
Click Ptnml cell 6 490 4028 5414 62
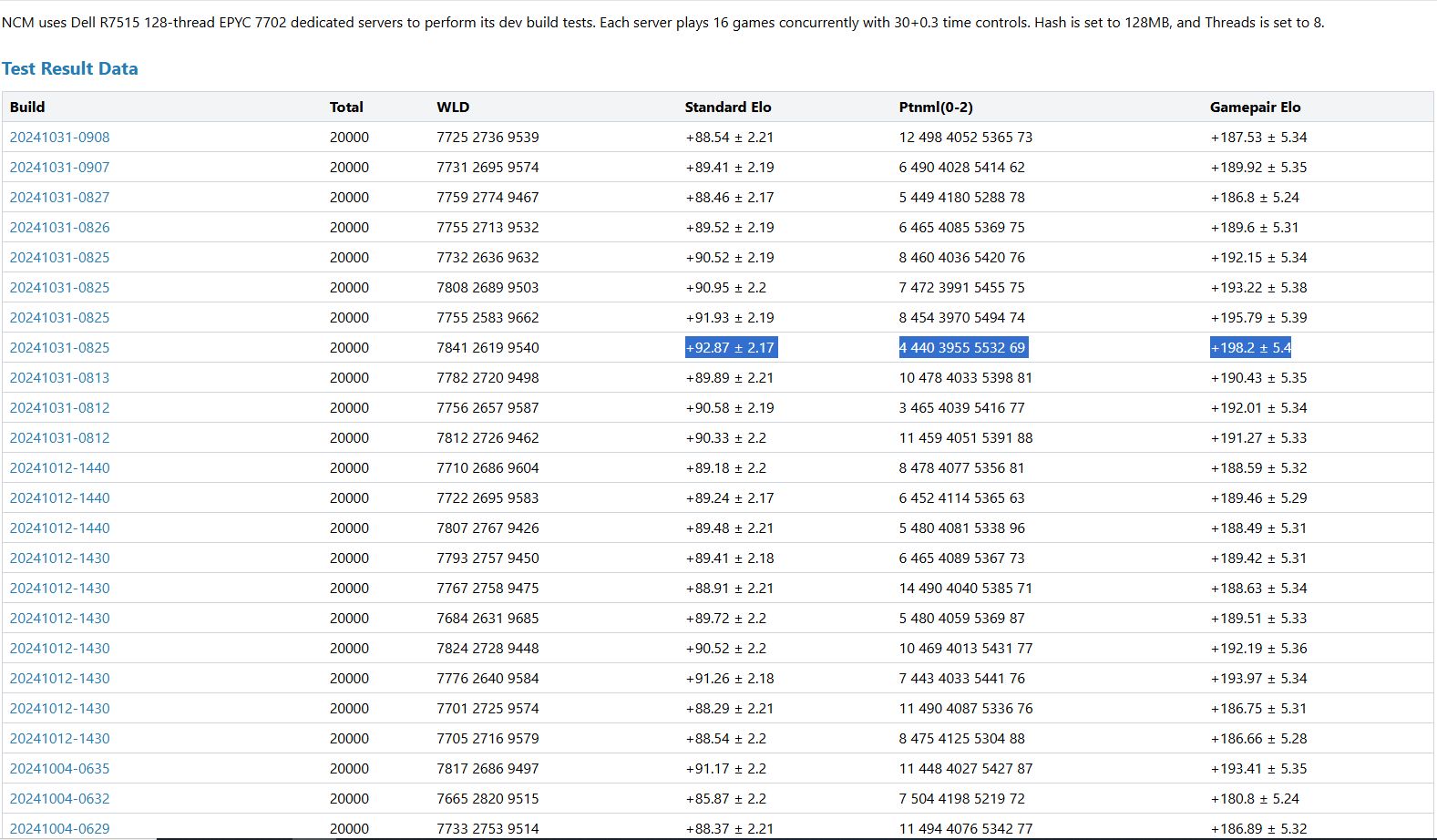point(961,167)
